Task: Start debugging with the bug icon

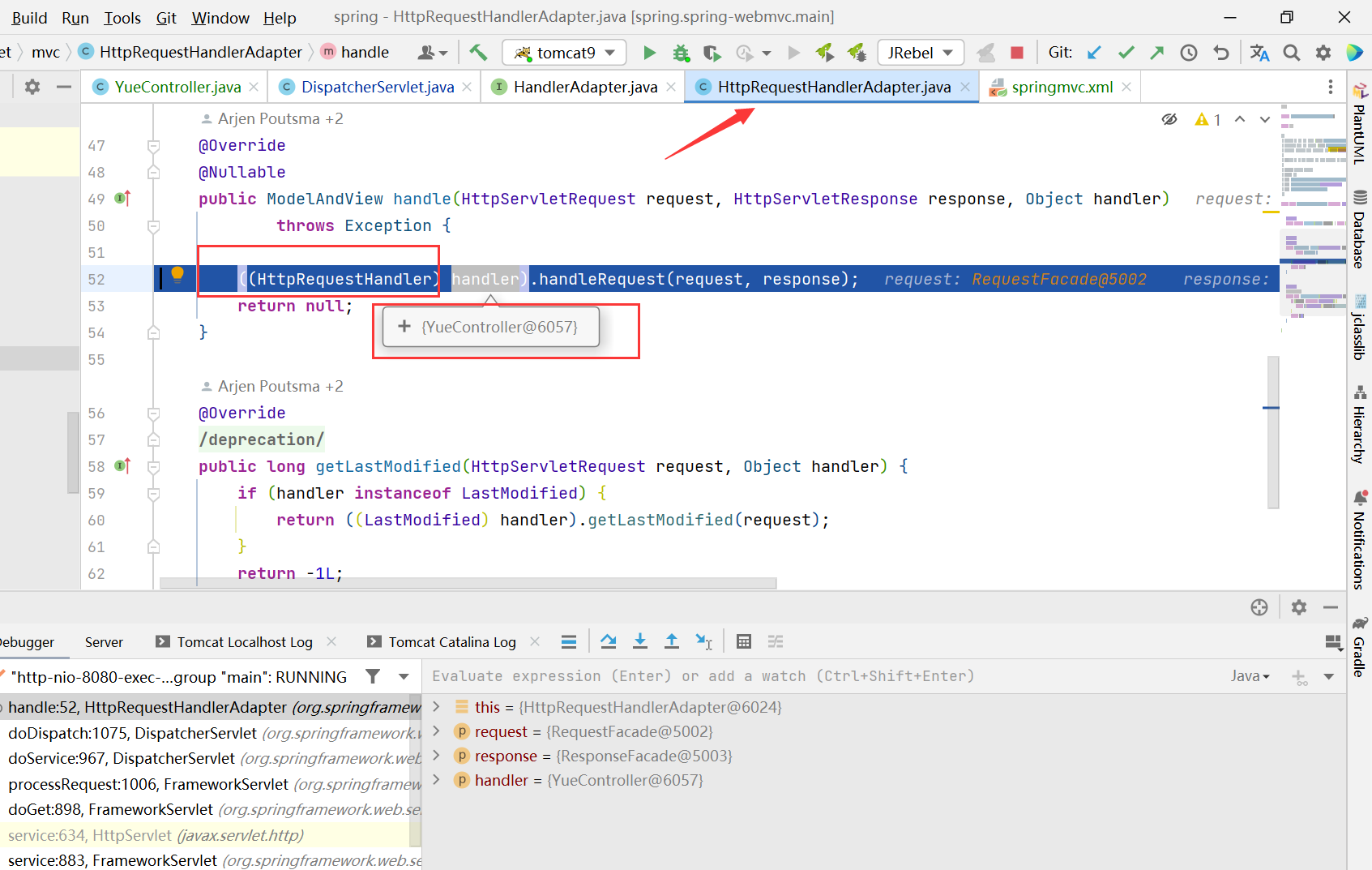Action: pyautogui.click(x=681, y=53)
